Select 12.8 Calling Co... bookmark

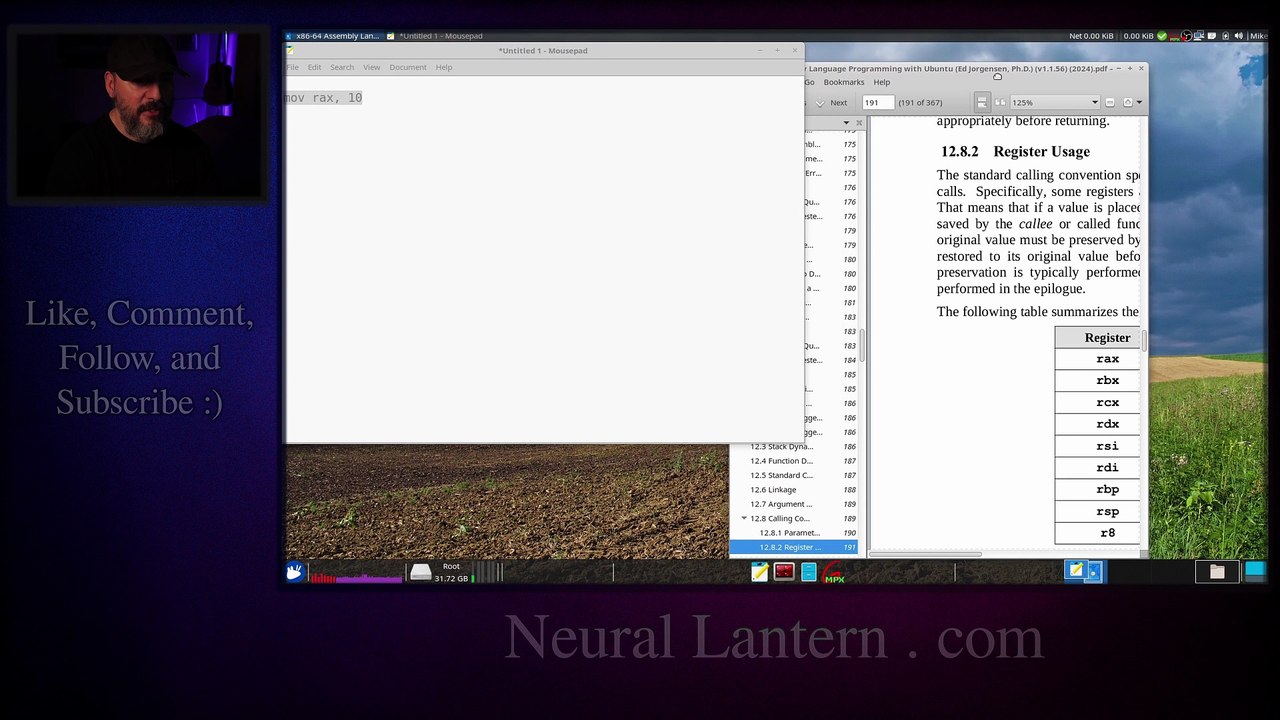pos(780,518)
